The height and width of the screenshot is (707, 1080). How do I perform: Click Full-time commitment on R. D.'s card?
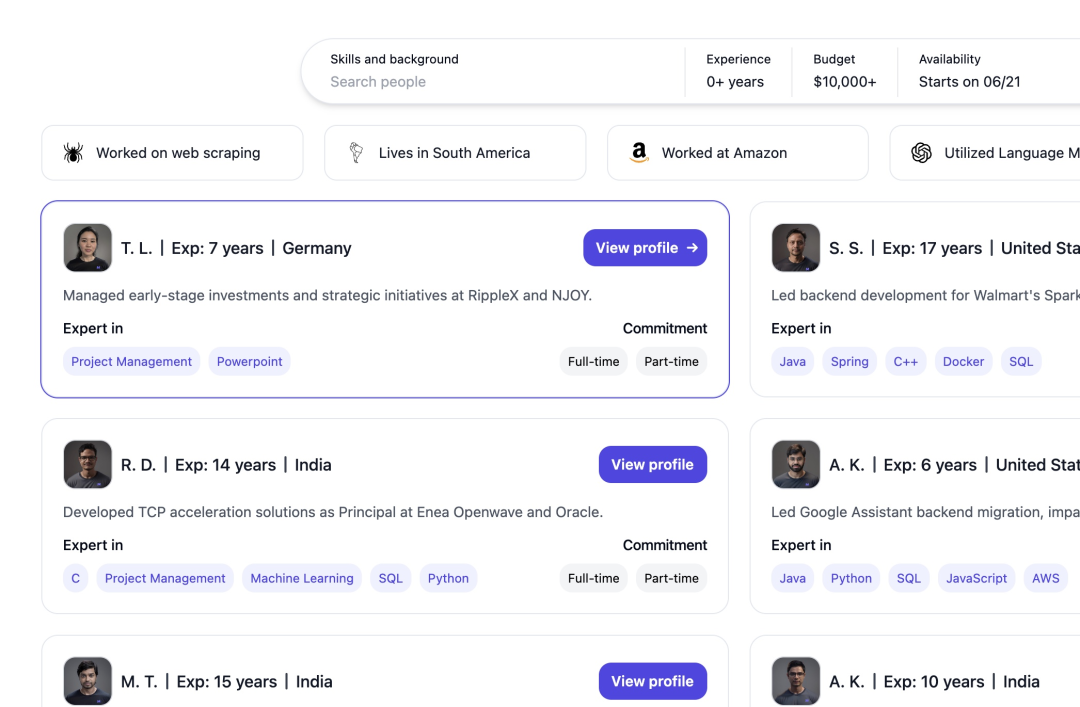tap(594, 578)
